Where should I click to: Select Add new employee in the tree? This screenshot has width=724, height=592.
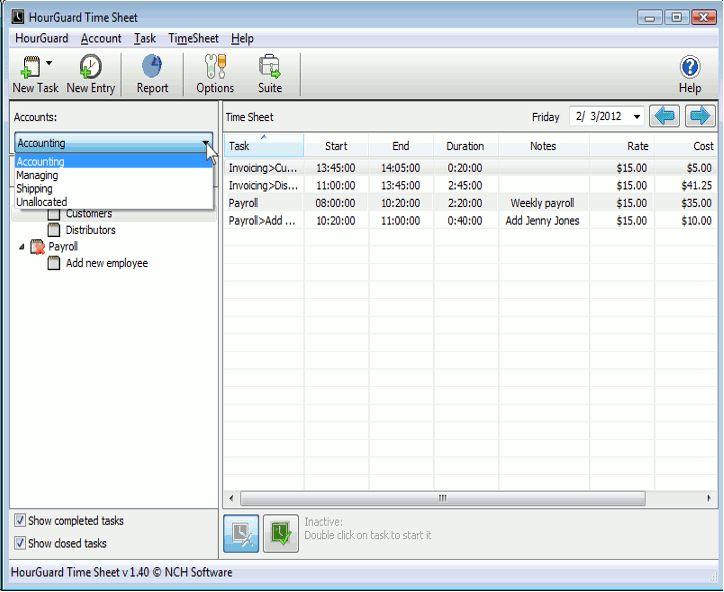107,263
